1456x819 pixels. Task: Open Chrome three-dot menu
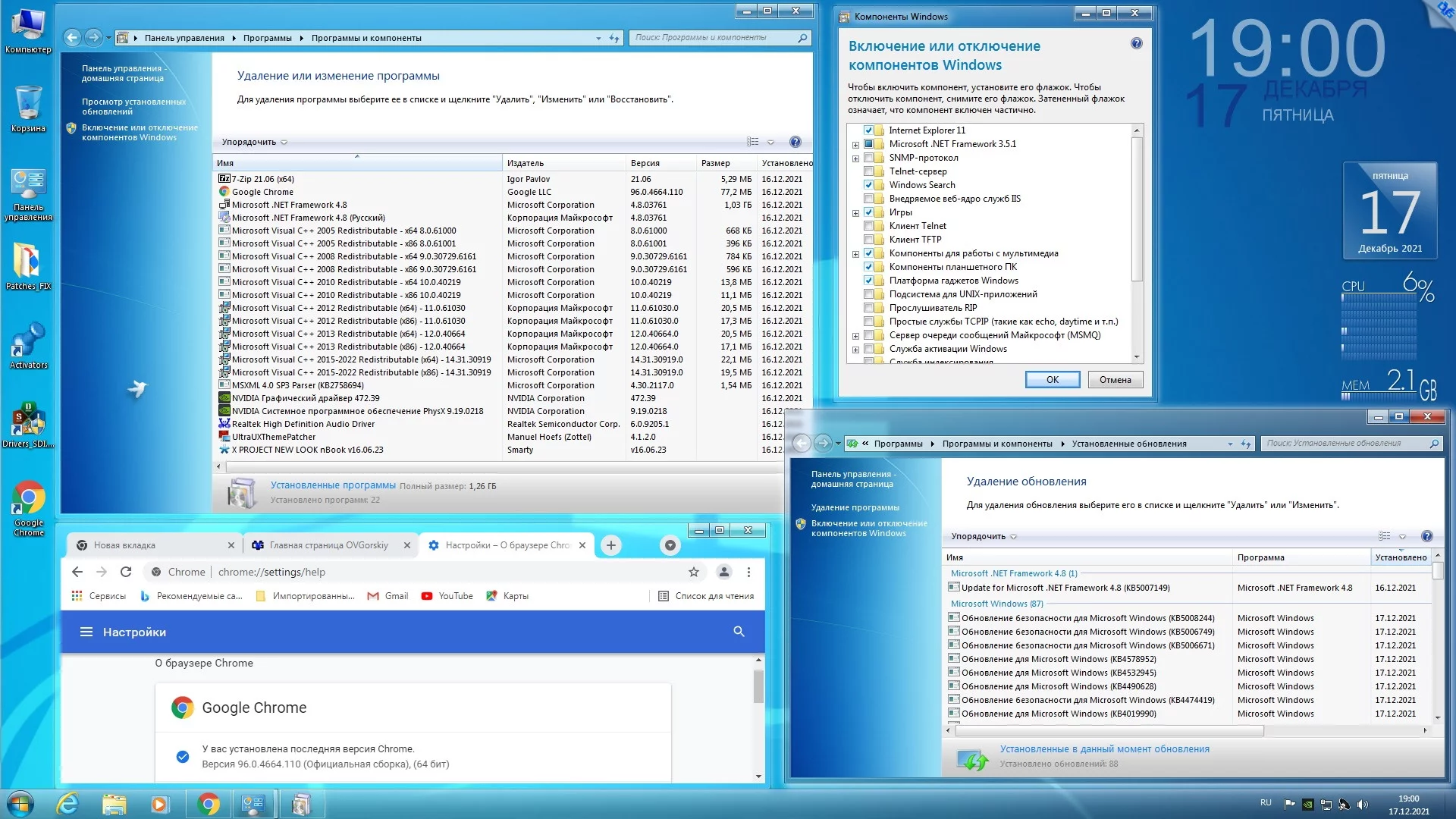click(x=748, y=572)
